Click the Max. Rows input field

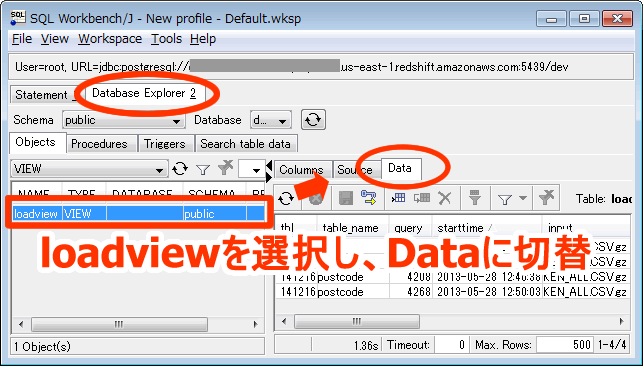click(564, 345)
